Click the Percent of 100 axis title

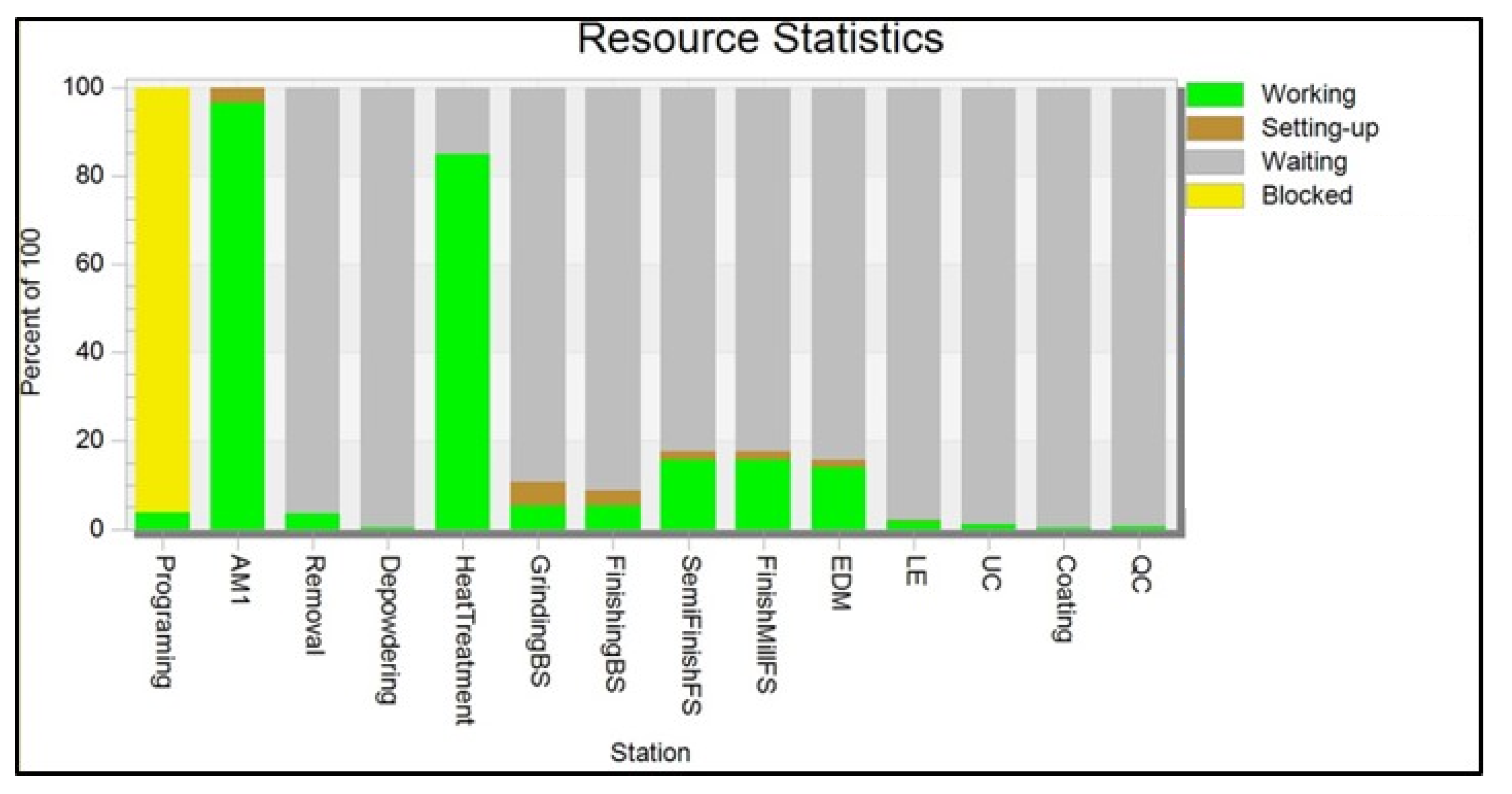pyautogui.click(x=31, y=312)
